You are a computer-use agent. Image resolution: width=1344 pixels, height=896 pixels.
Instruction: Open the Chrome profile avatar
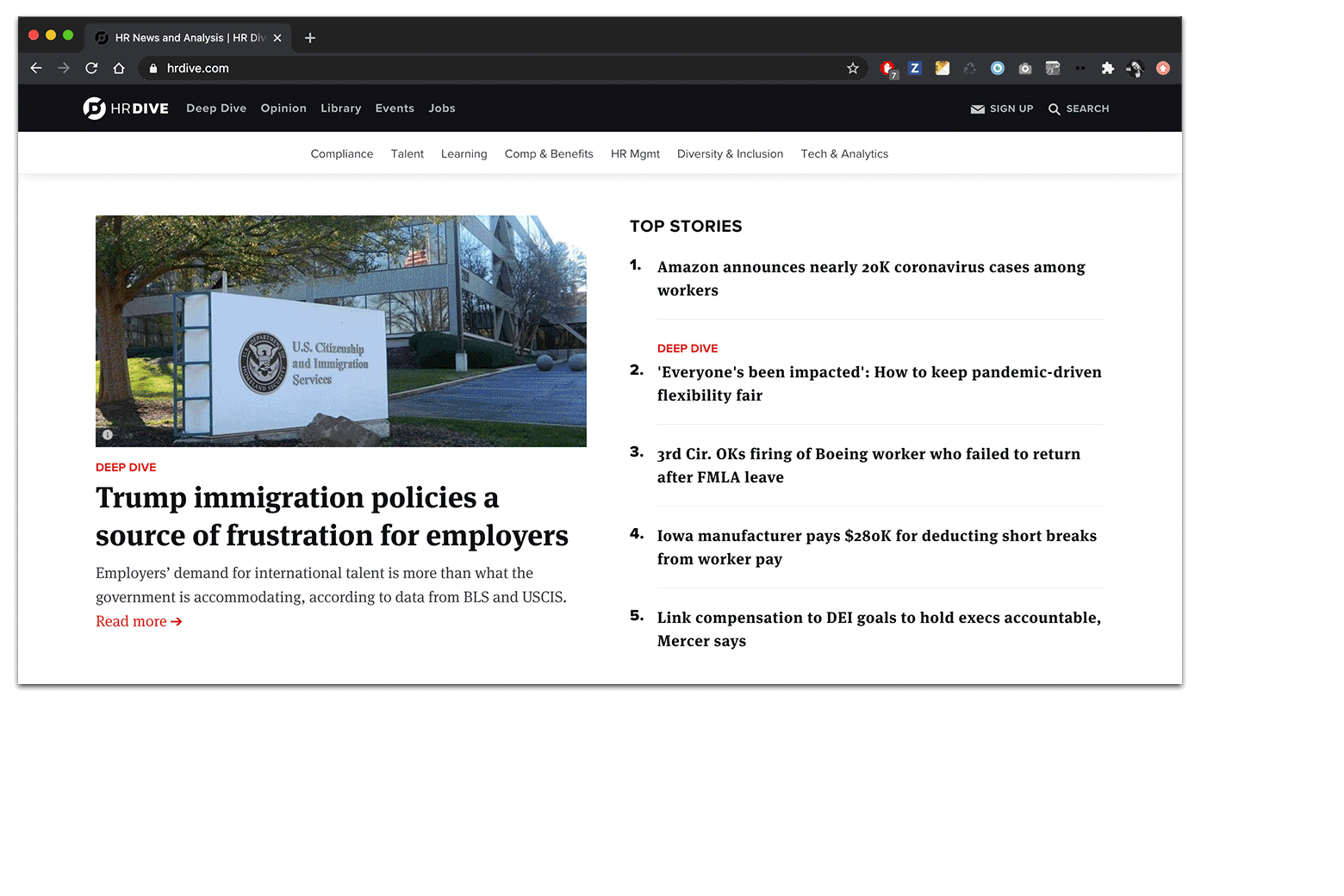1136,68
